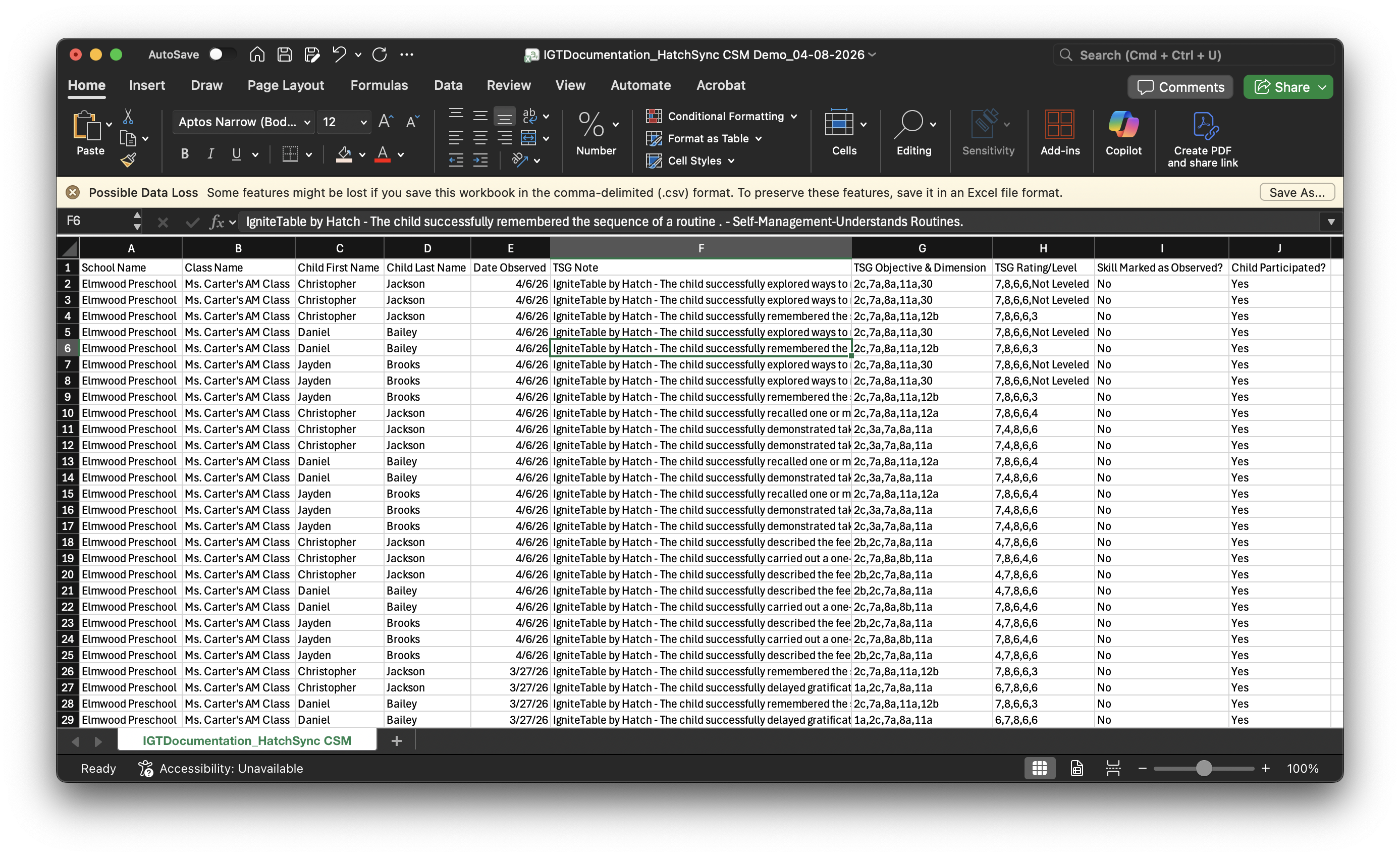Click the Name Box showing F6
The height and width of the screenshot is (857, 1400).
pos(96,221)
